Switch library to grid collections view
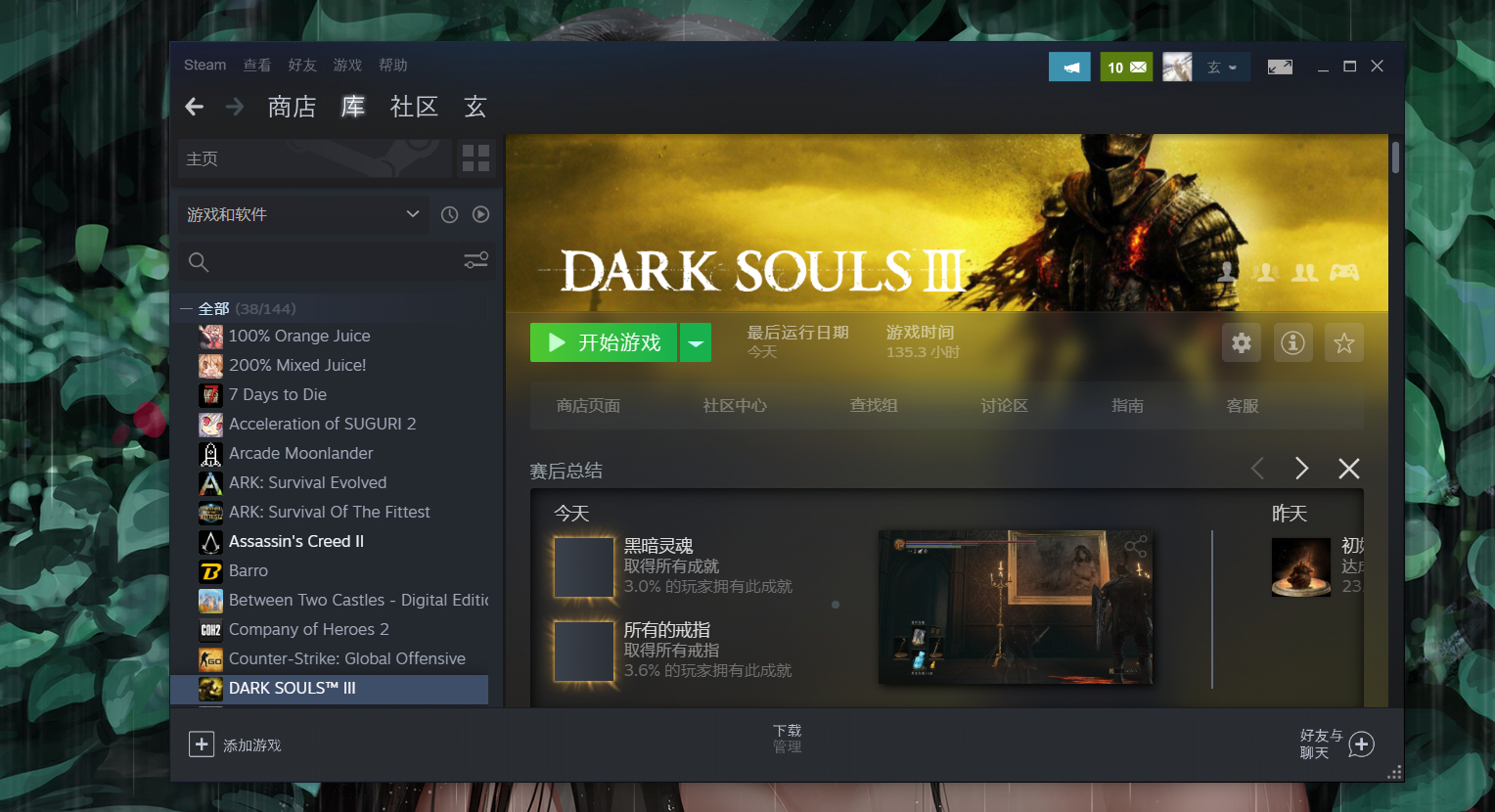 click(x=476, y=158)
